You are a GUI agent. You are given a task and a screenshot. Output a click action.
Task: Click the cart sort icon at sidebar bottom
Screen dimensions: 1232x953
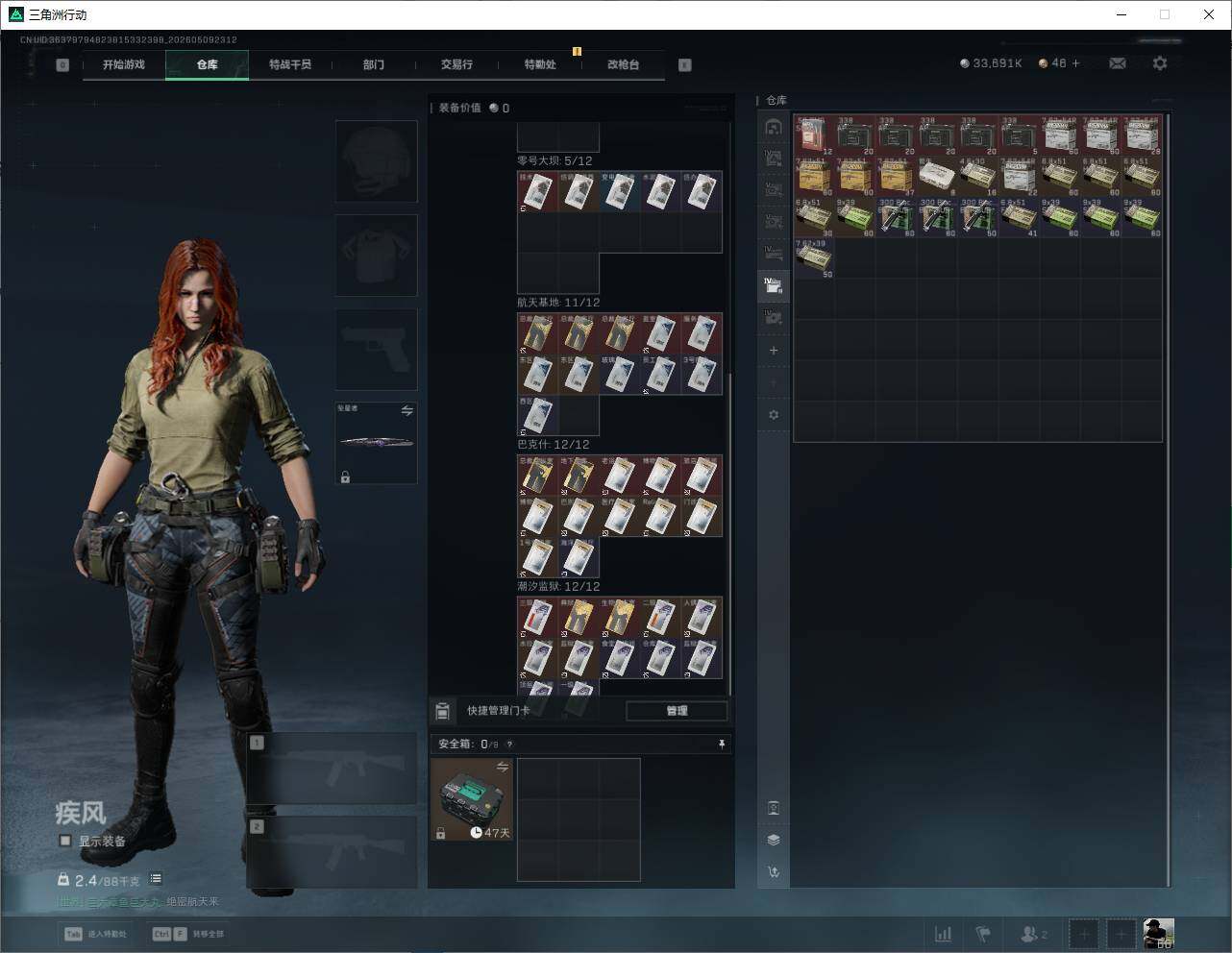[x=774, y=872]
